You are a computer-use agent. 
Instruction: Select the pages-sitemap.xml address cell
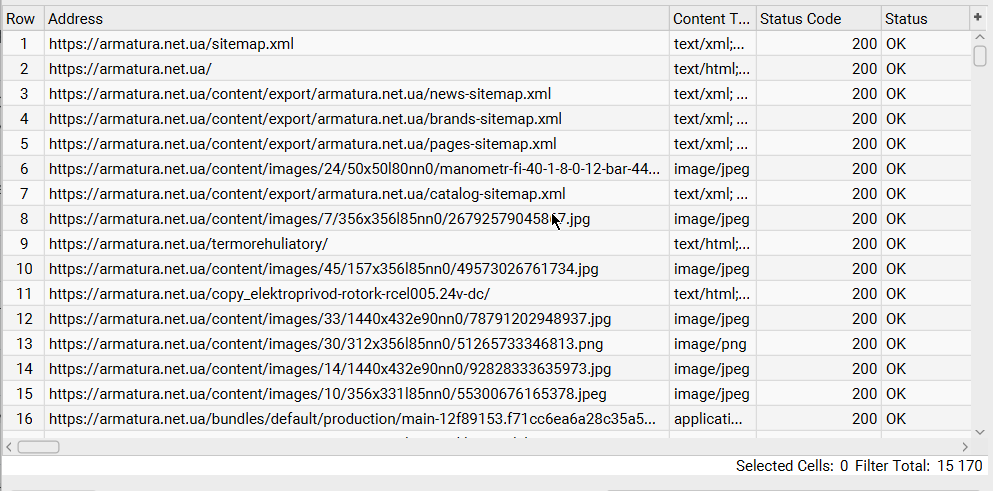click(x=302, y=144)
